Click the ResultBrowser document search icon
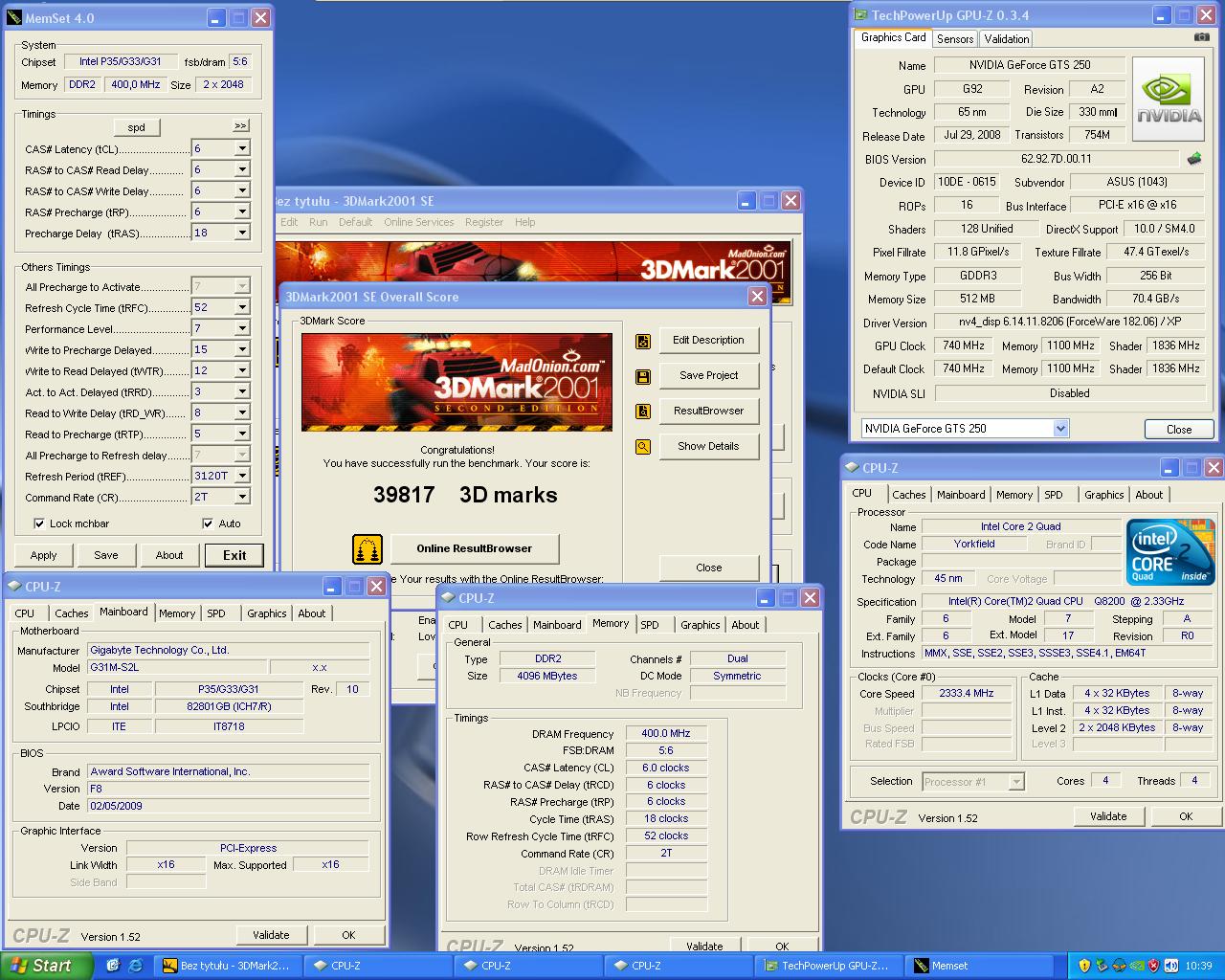This screenshot has height=980, width=1225. click(x=643, y=412)
